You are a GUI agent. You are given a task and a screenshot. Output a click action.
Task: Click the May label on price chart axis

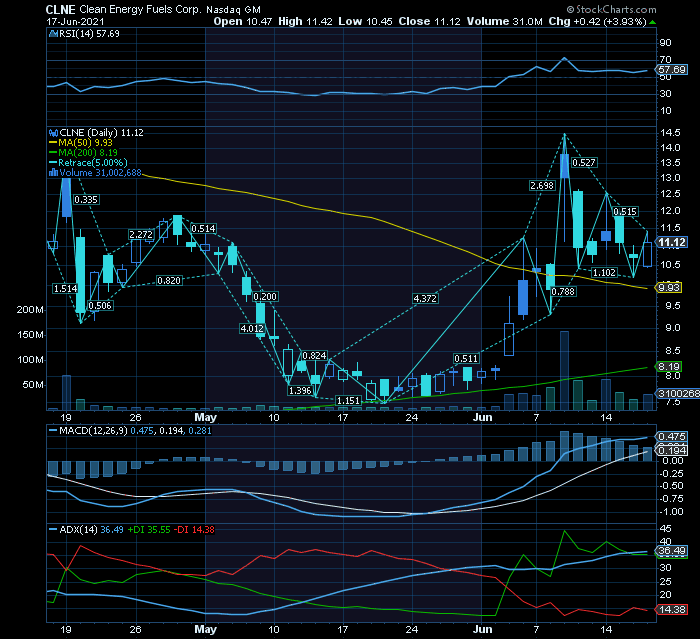pyautogui.click(x=205, y=418)
